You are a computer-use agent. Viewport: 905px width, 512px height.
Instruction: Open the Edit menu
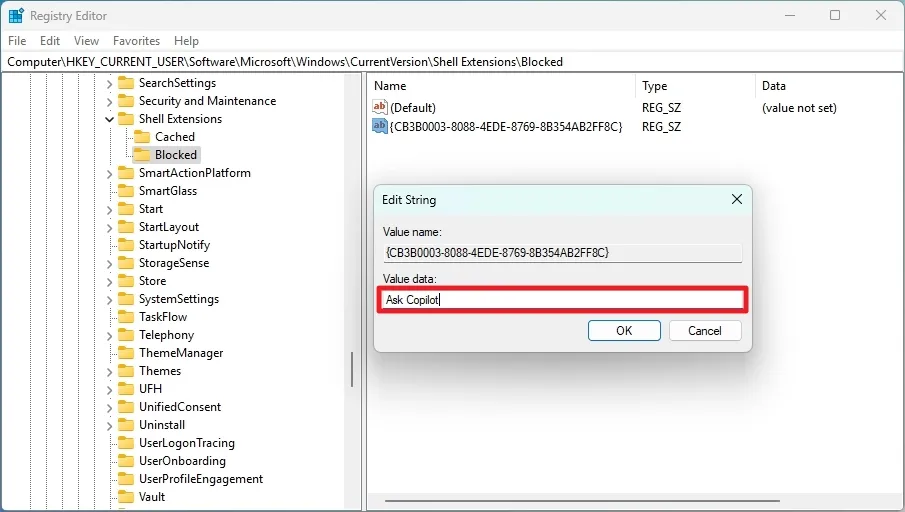[x=50, y=41]
